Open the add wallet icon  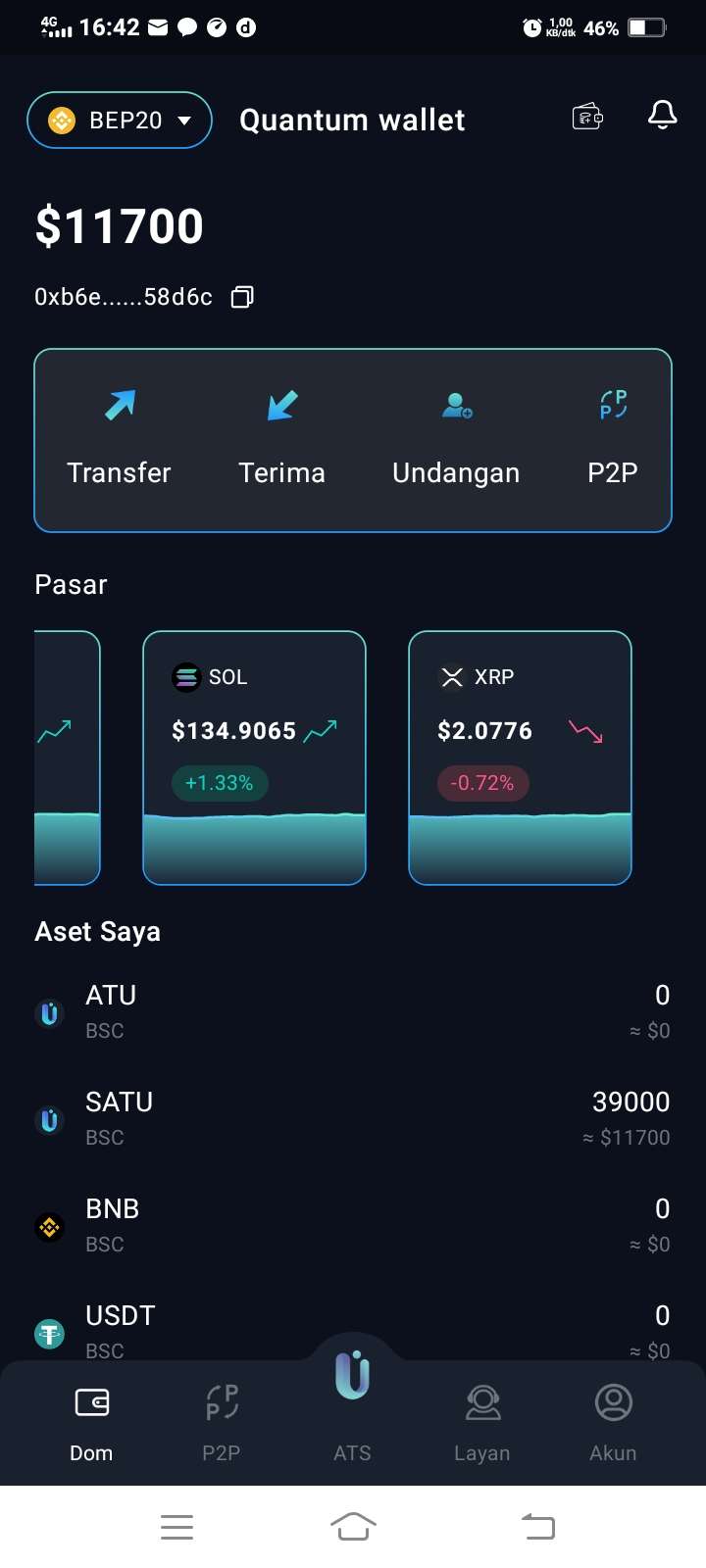pos(587,118)
